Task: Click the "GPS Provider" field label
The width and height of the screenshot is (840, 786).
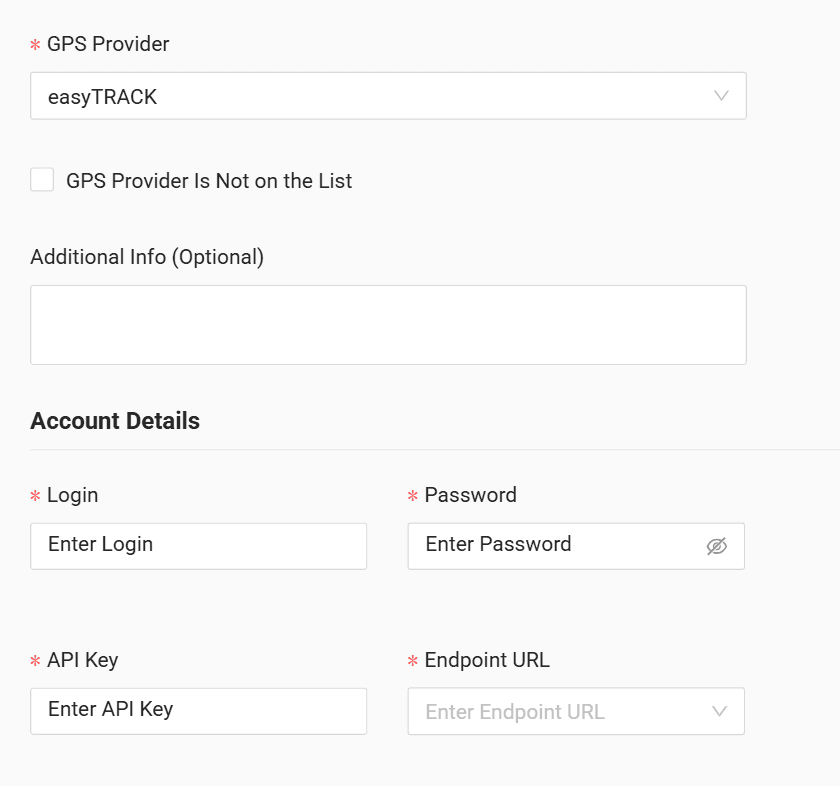Action: pos(108,44)
